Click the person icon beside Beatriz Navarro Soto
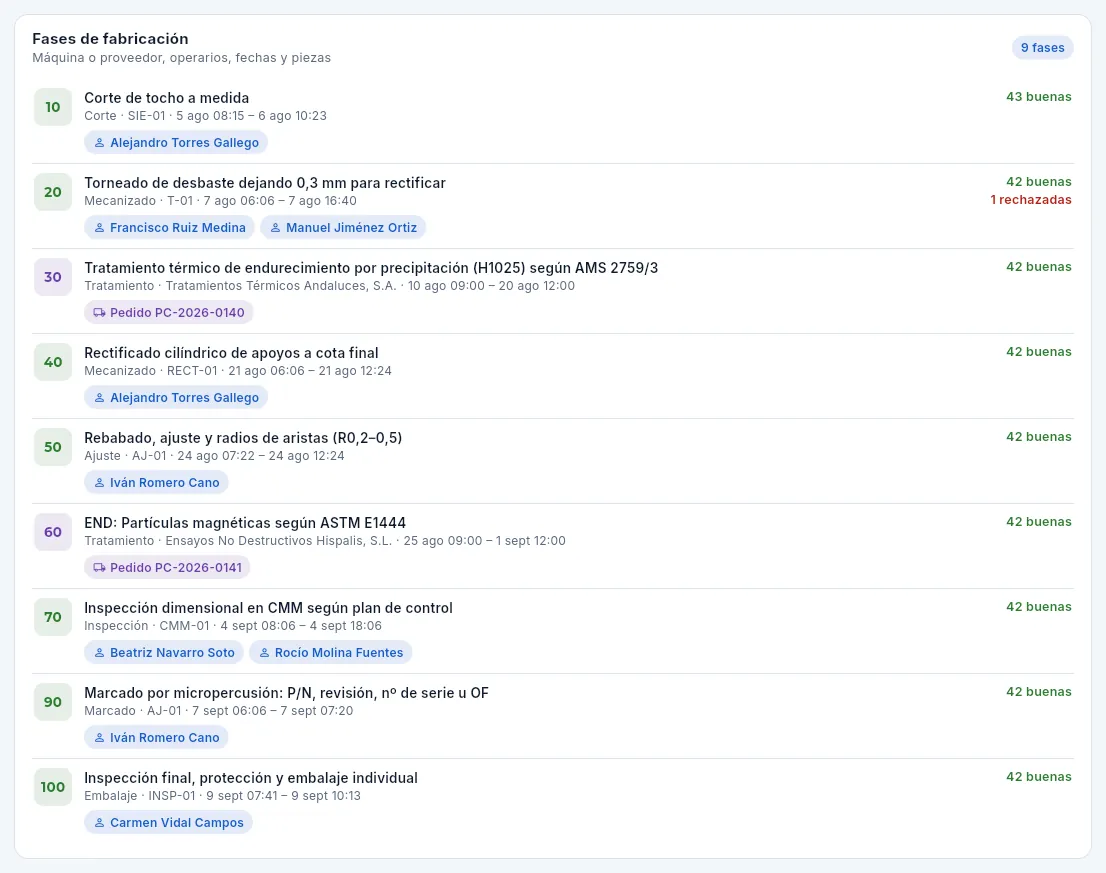The image size is (1106, 873). [x=99, y=653]
